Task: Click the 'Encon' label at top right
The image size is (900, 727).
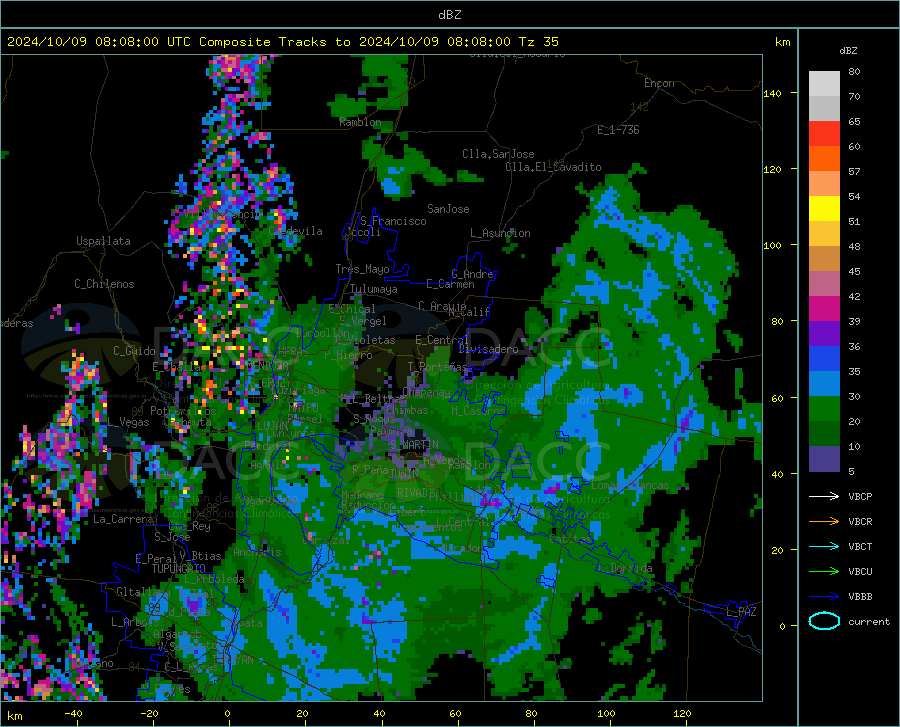Action: click(659, 83)
